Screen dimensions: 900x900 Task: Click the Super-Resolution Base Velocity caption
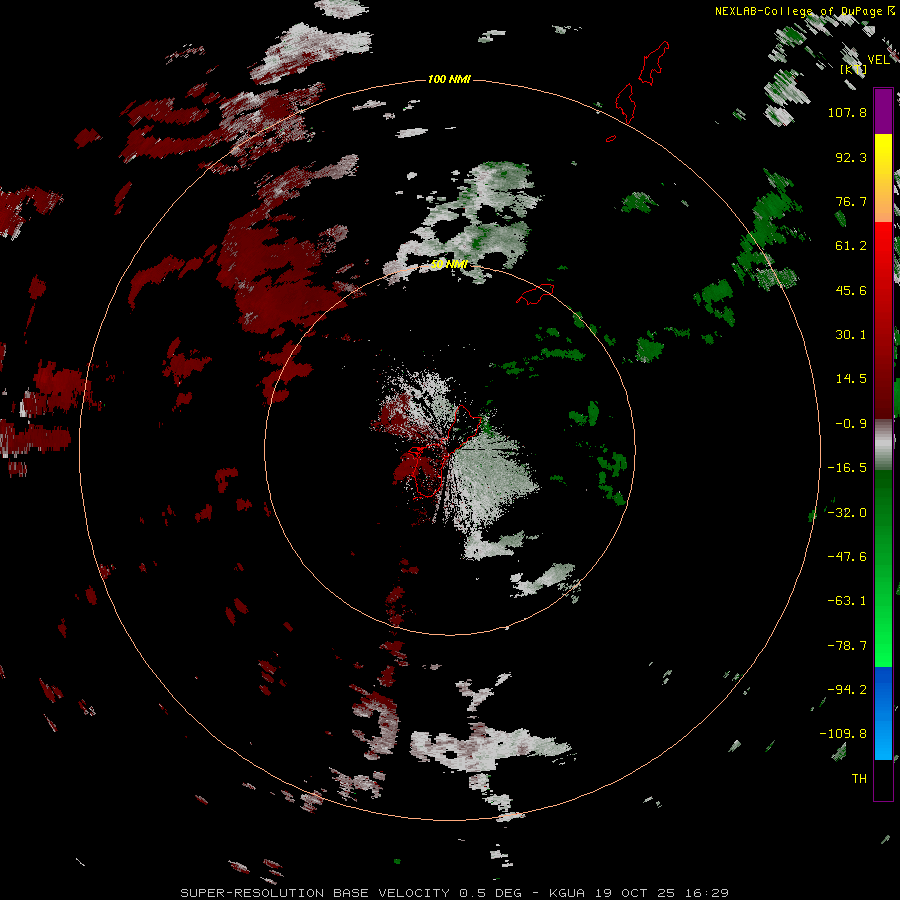[455, 893]
